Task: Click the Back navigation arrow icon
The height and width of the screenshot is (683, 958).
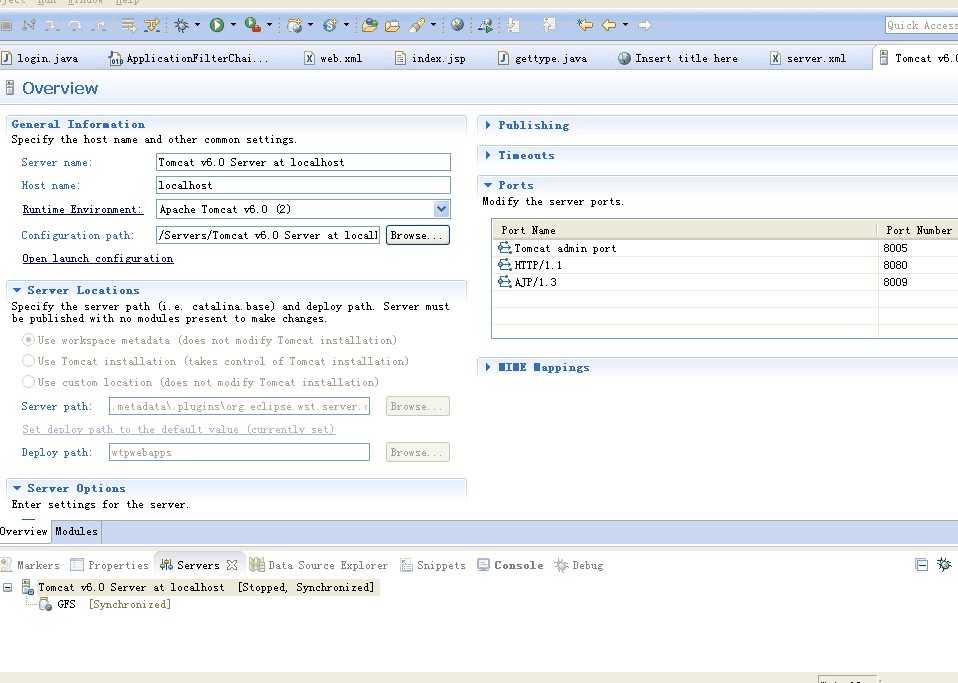Action: coord(609,25)
